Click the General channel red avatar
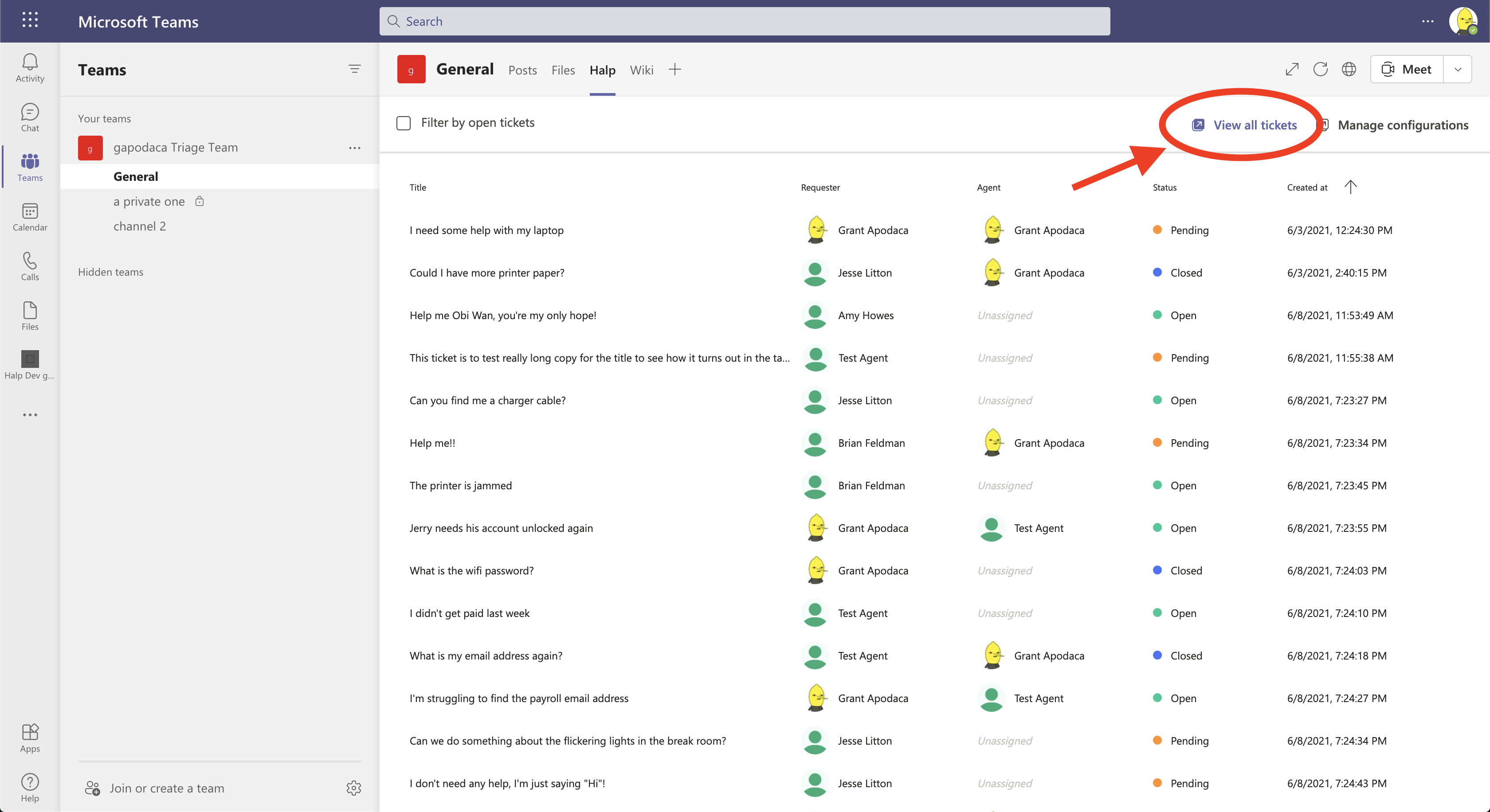Viewport: 1490px width, 812px height. 411,69
